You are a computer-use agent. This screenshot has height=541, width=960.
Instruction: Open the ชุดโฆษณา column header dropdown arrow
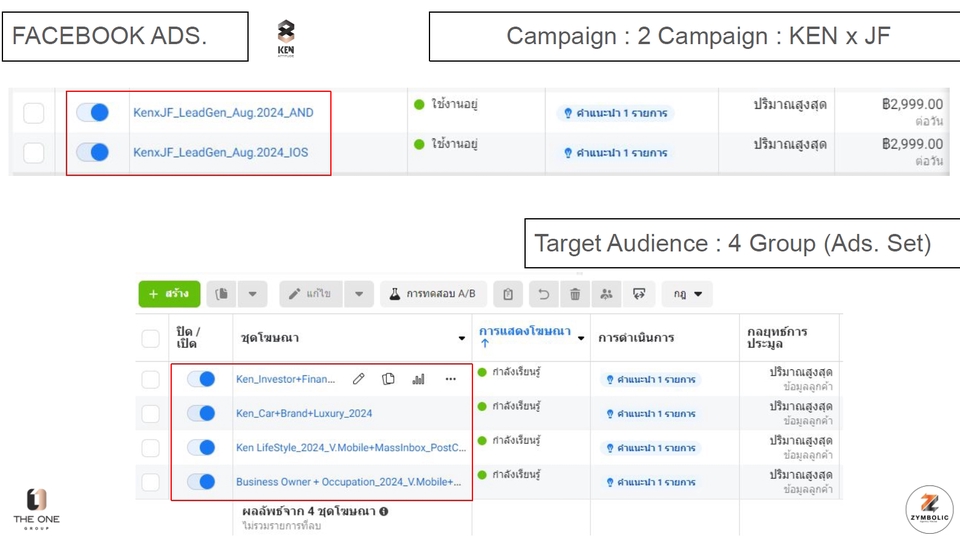(x=462, y=338)
